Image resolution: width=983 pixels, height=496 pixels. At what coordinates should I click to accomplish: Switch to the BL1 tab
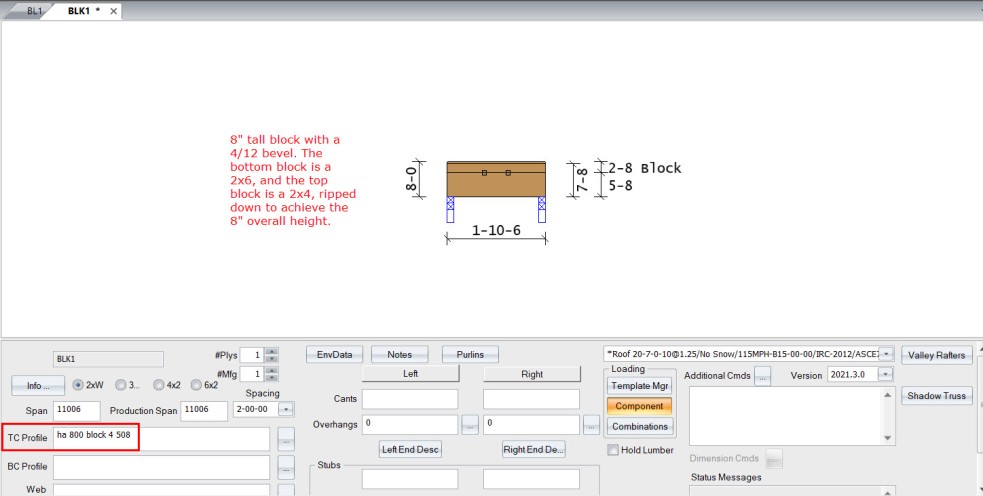35,11
